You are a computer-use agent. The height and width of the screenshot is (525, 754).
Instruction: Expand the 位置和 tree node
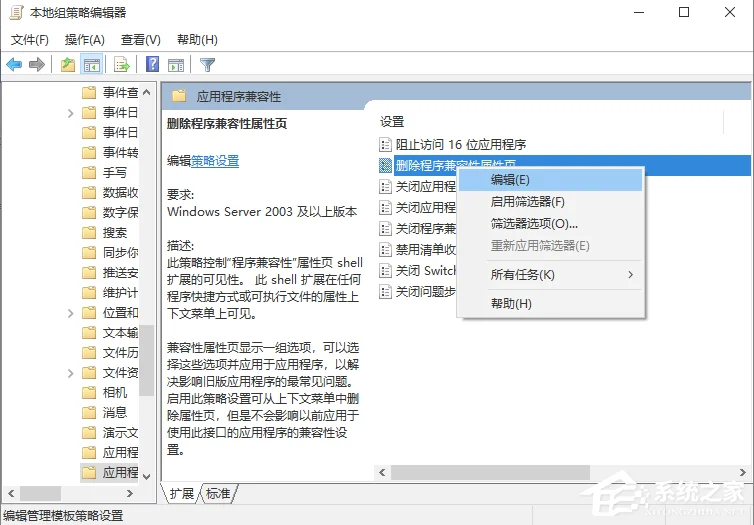pyautogui.click(x=71, y=313)
